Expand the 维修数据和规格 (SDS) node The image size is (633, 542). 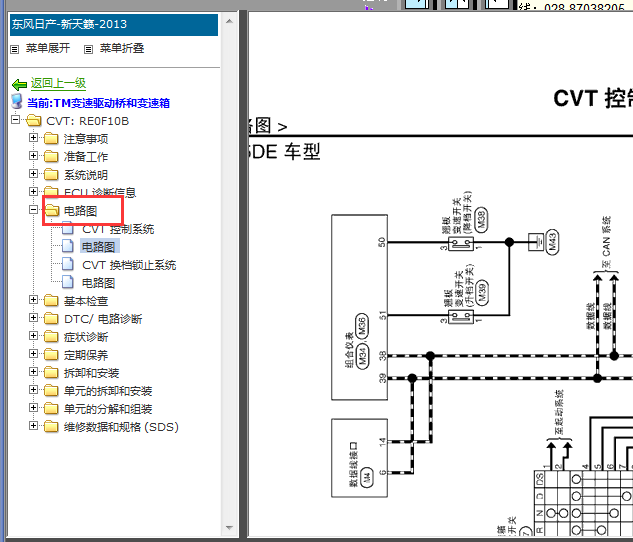coord(34,426)
